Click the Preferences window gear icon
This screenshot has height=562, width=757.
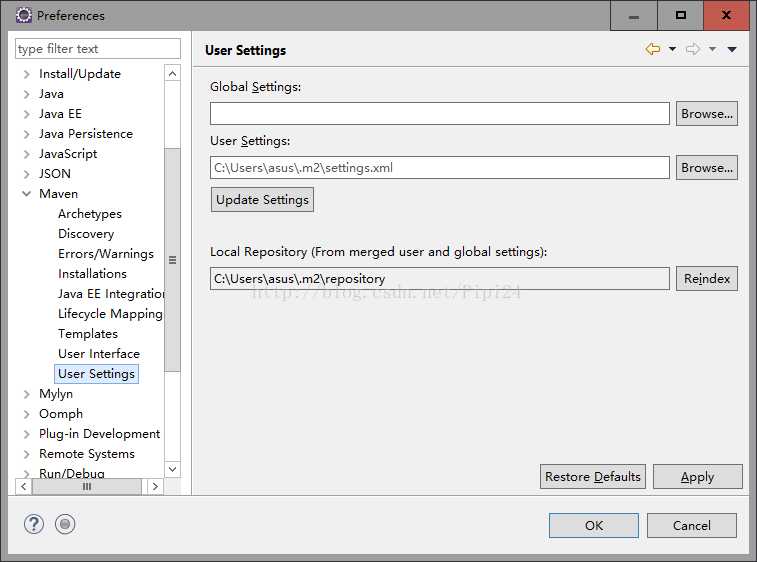pyautogui.click(x=23, y=15)
